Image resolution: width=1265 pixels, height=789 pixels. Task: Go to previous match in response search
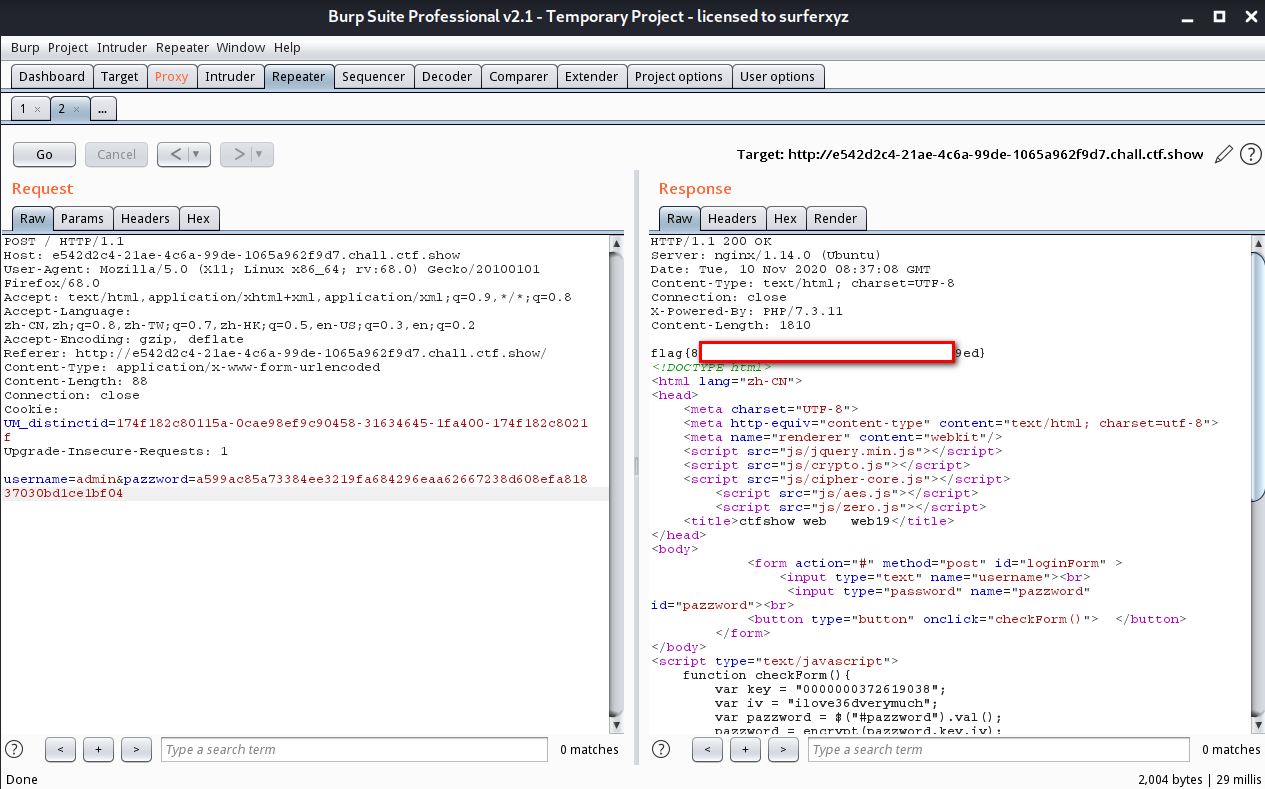[x=707, y=749]
